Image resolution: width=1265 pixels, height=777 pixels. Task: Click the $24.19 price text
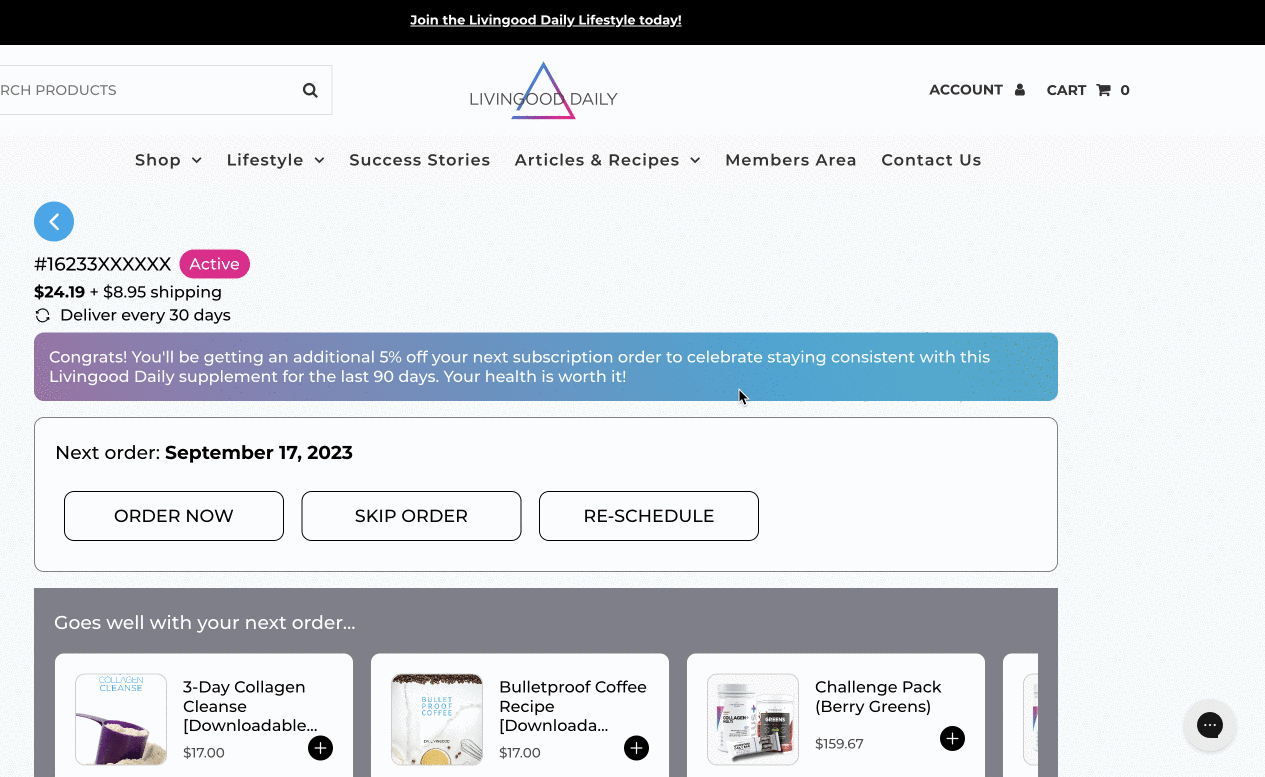(x=59, y=292)
